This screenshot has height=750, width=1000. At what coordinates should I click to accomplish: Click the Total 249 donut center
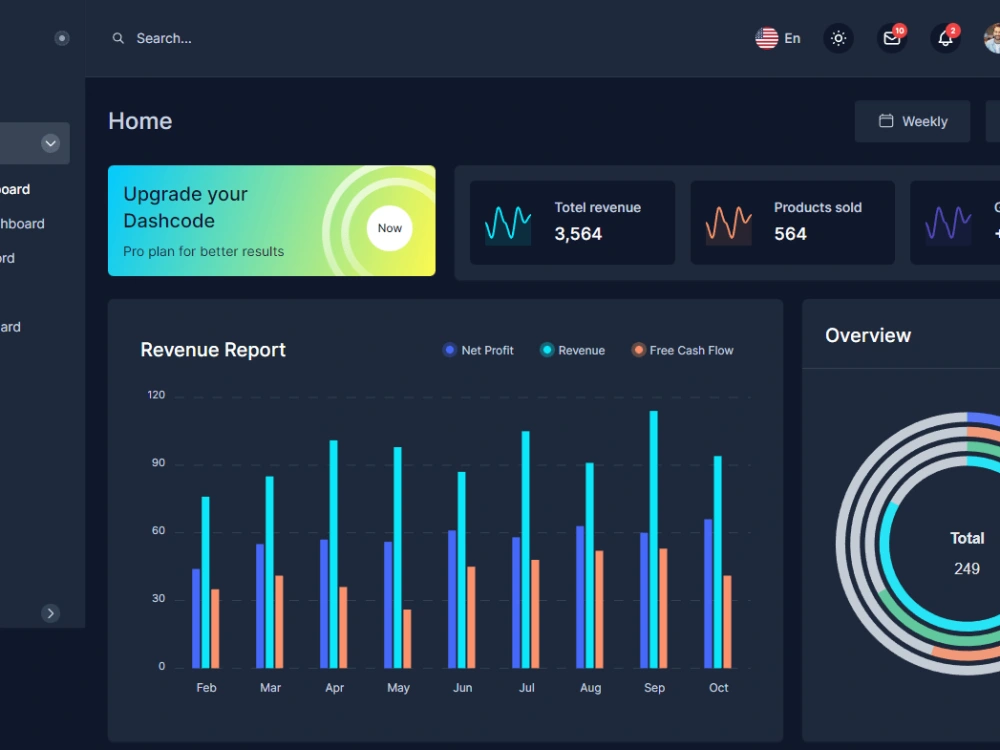[x=967, y=554]
